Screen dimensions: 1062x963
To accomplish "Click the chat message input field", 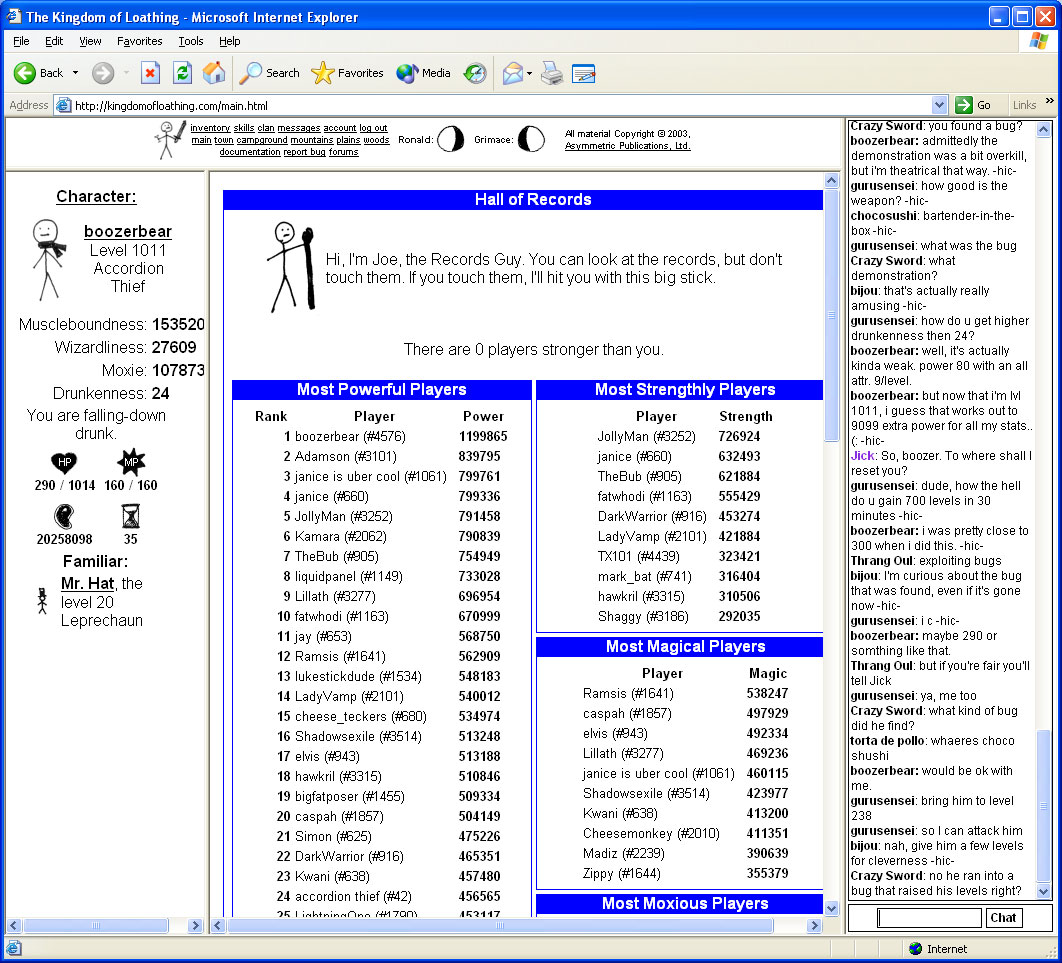I will (929, 917).
